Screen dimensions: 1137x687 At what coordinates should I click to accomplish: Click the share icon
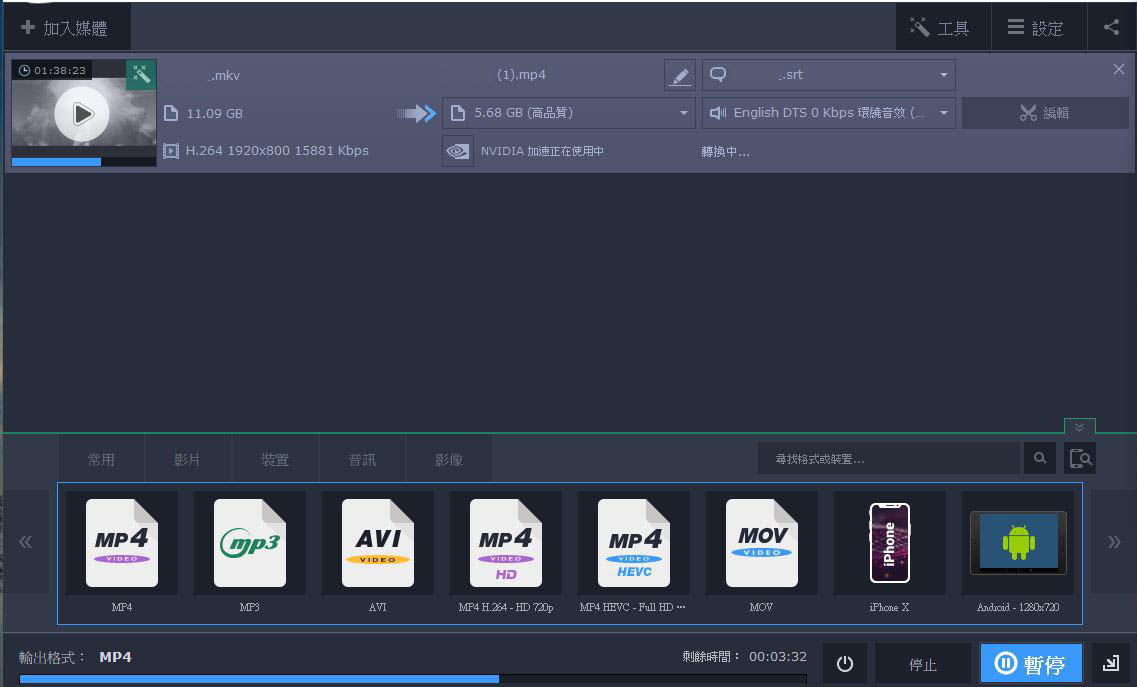tap(1111, 28)
